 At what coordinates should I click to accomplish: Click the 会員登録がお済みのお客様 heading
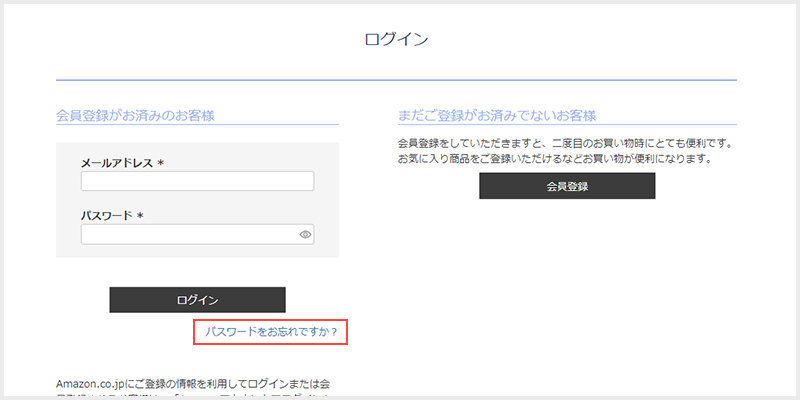point(136,115)
